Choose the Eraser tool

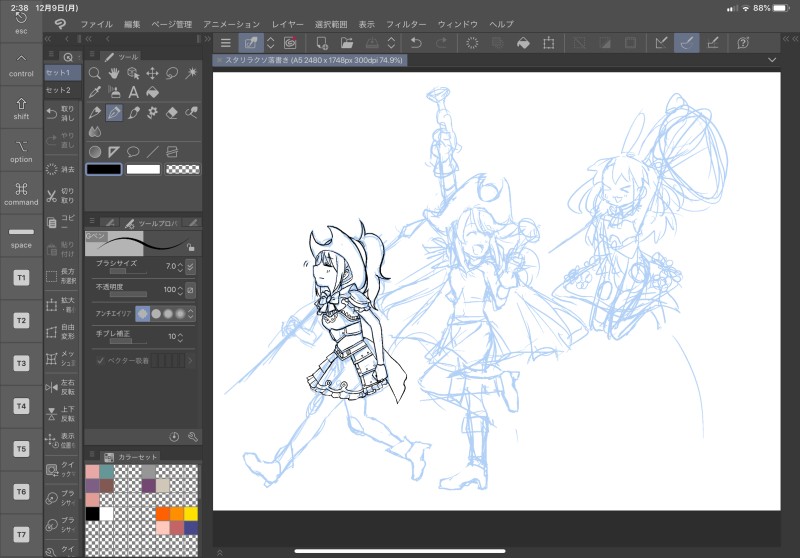point(171,113)
